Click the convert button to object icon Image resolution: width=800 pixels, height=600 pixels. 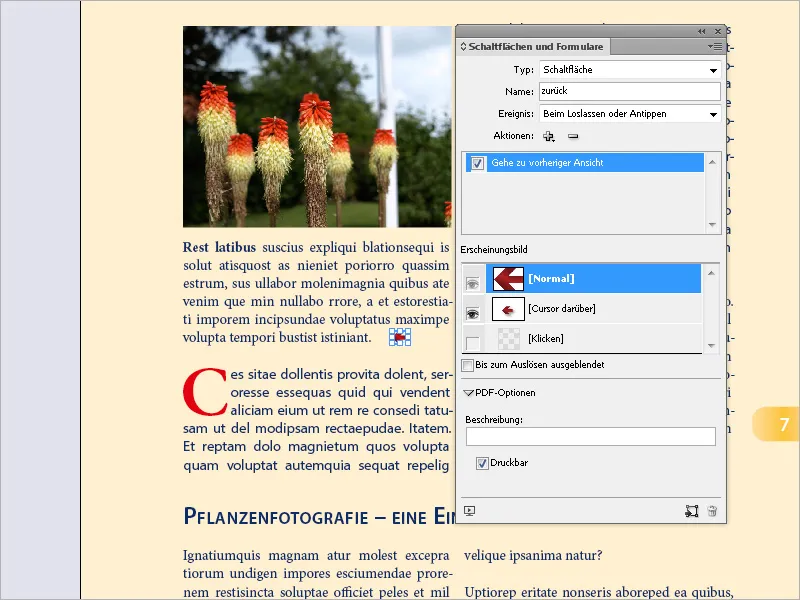[691, 511]
